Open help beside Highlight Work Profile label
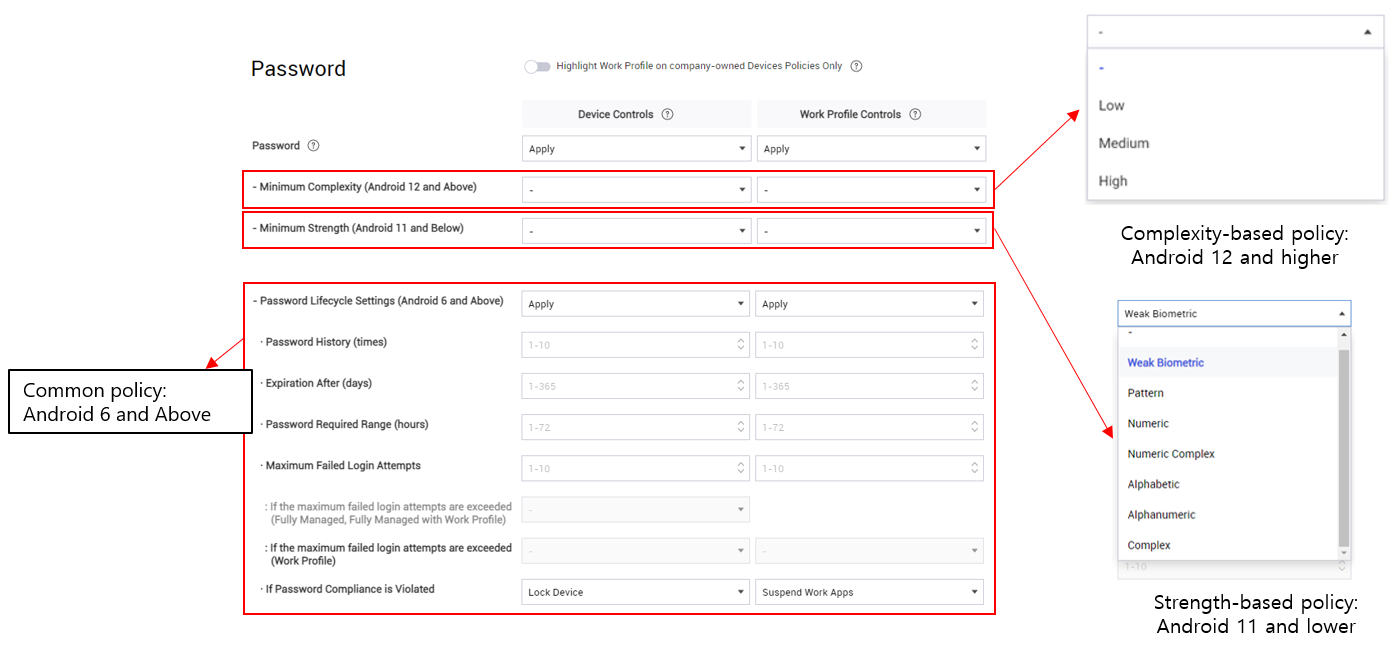This screenshot has width=1398, height=648. tap(856, 65)
